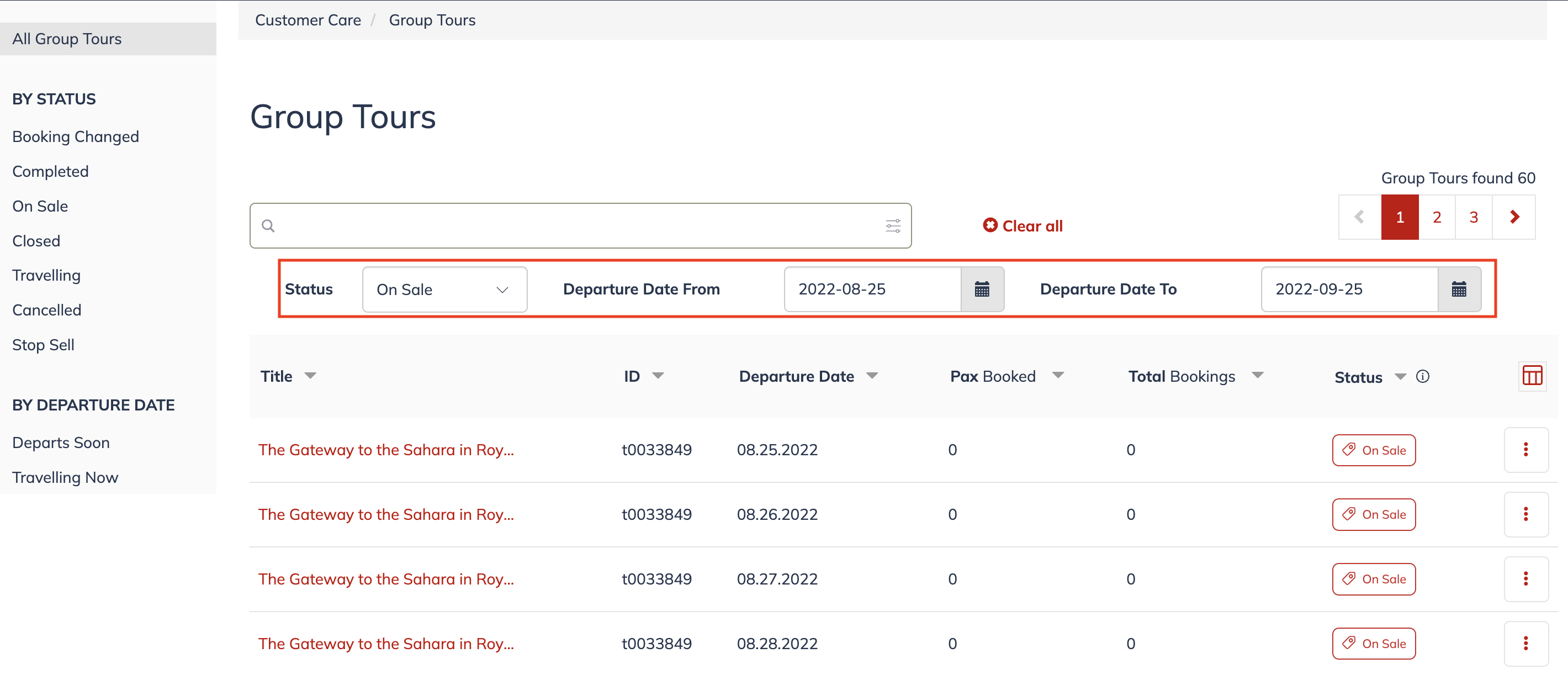Open actions menu for 08.27.2022 tour
This screenshot has height=674, width=1568.
pyautogui.click(x=1525, y=578)
